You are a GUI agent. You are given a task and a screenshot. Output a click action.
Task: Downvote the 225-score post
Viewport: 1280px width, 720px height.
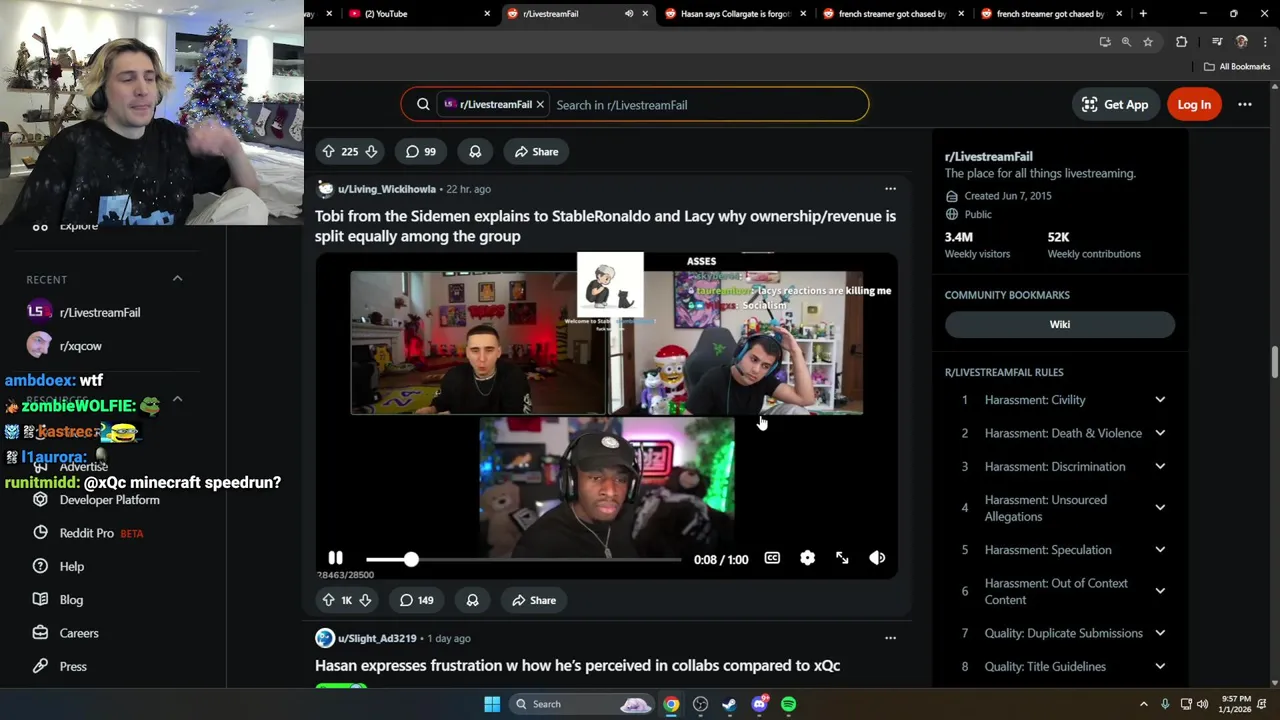[371, 152]
